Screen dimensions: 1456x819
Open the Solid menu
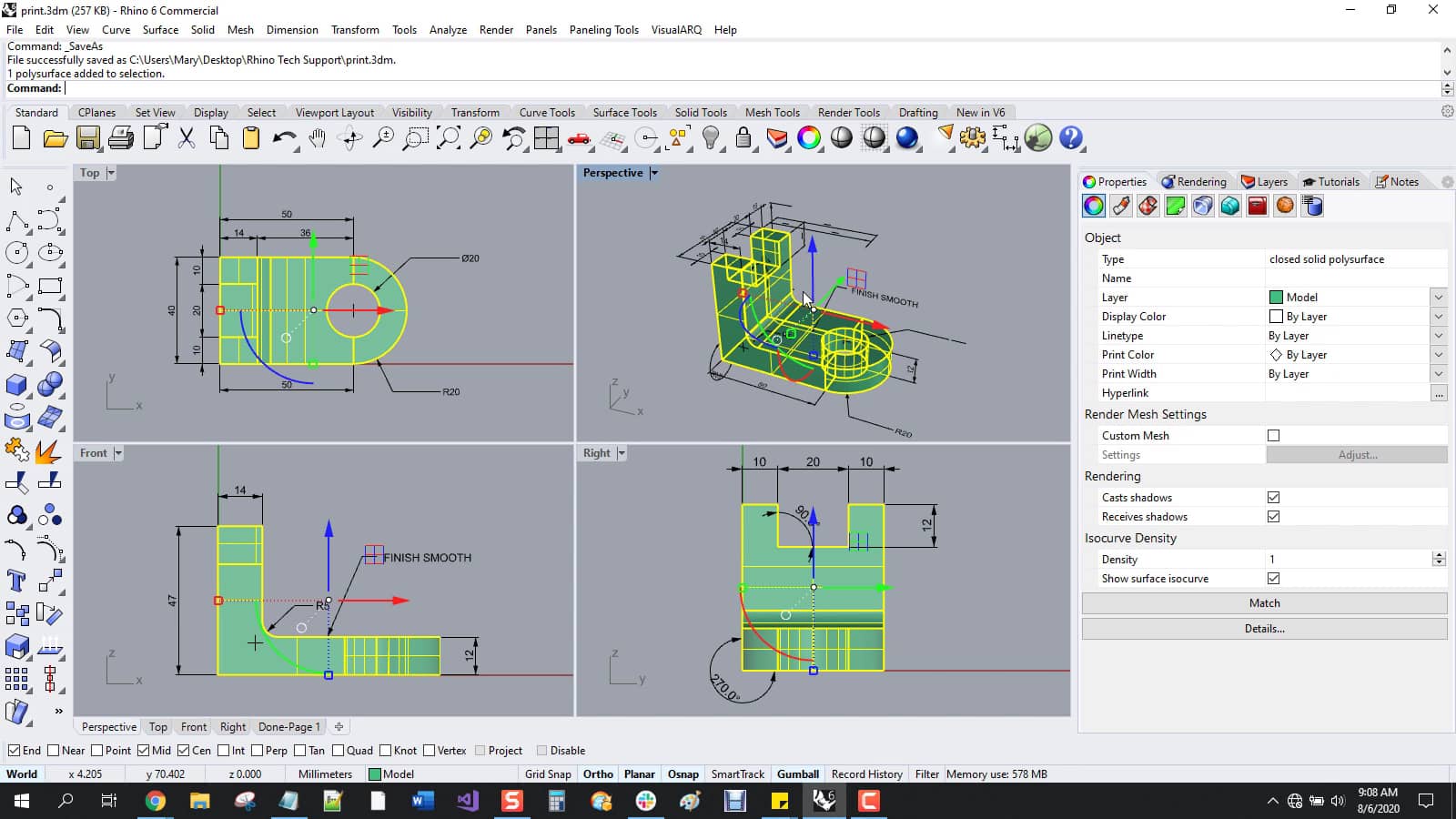(x=202, y=29)
